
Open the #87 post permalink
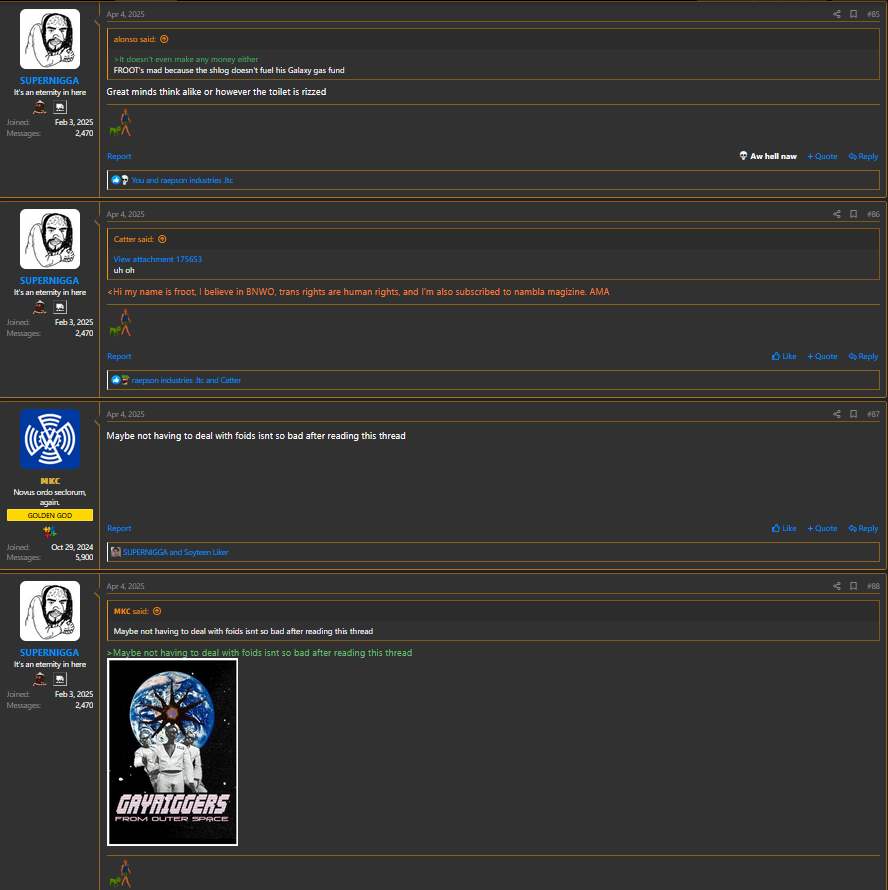pos(873,414)
